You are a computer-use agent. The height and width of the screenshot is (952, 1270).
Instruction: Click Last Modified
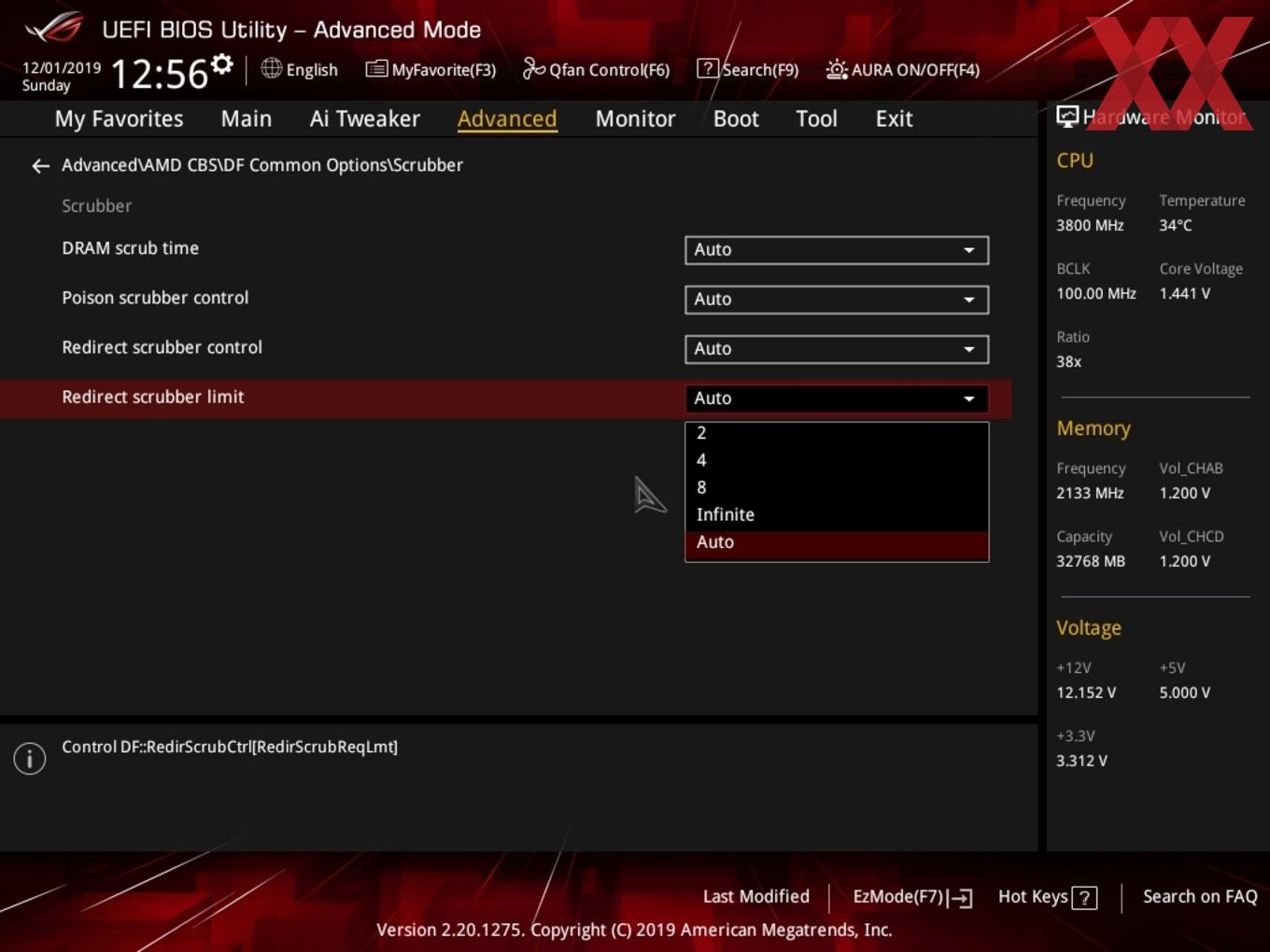756,897
